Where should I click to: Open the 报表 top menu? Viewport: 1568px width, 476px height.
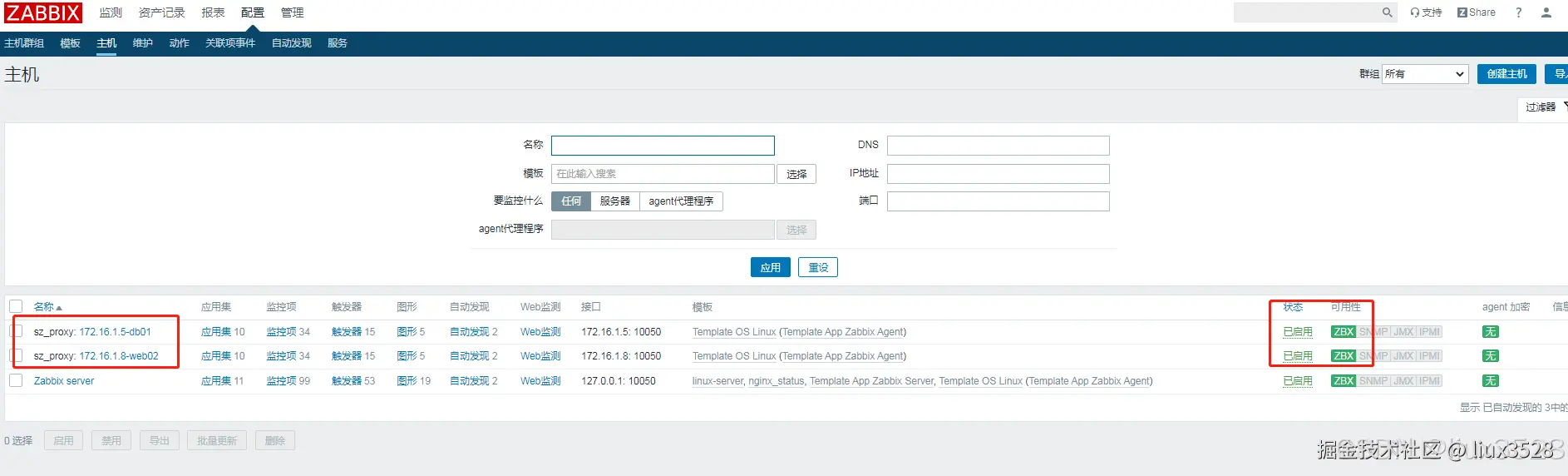pos(213,12)
